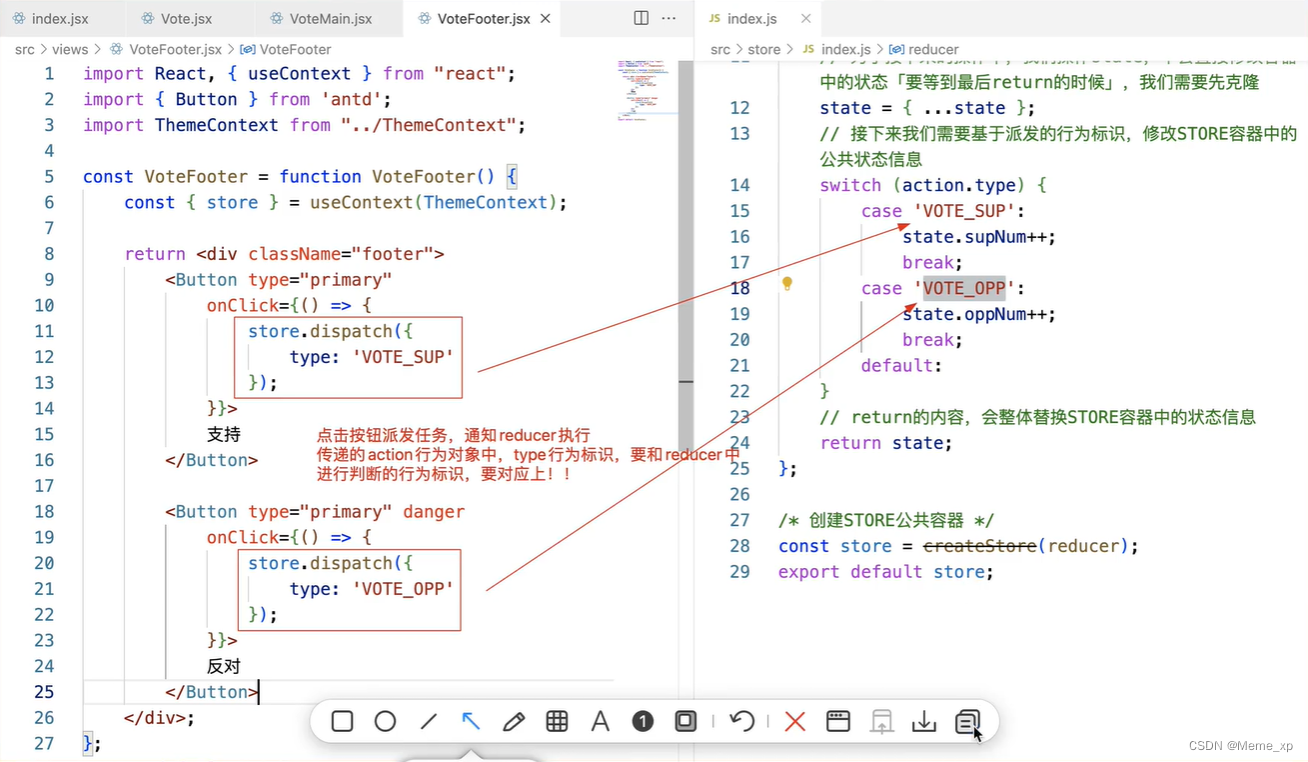Switch to the index.jsx tab

point(63,19)
